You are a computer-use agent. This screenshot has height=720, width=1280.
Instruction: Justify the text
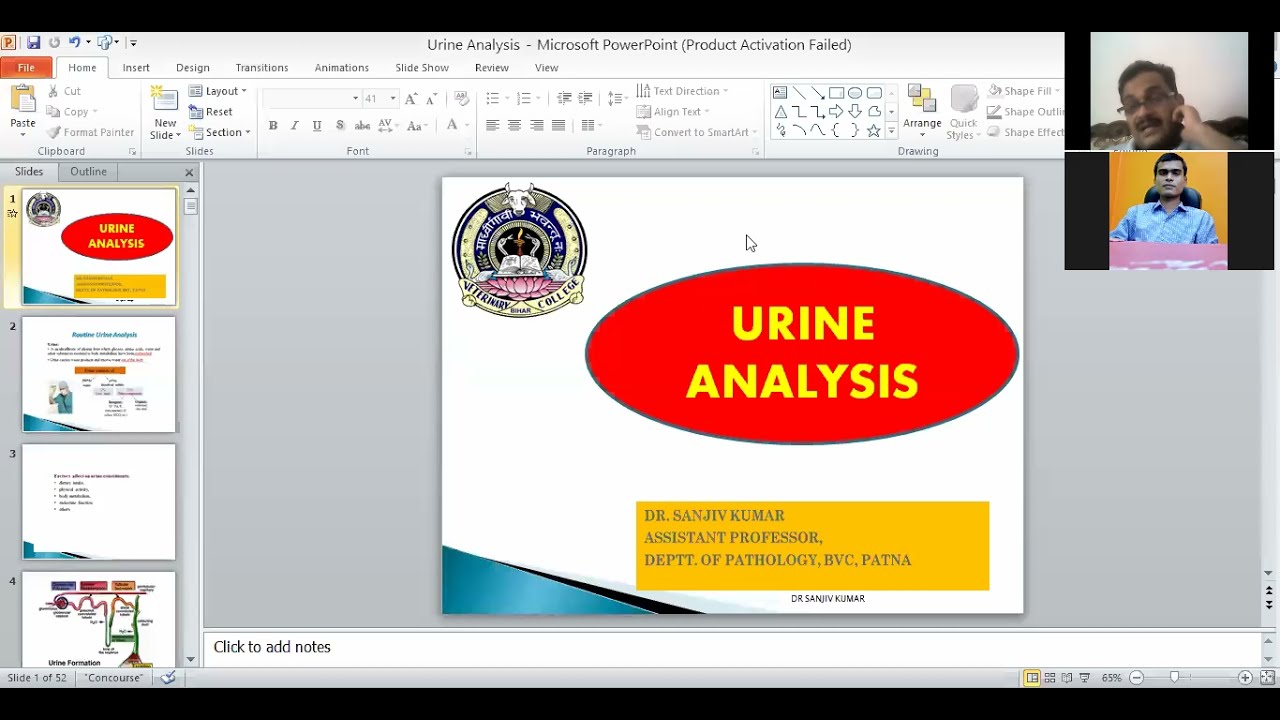coord(559,125)
